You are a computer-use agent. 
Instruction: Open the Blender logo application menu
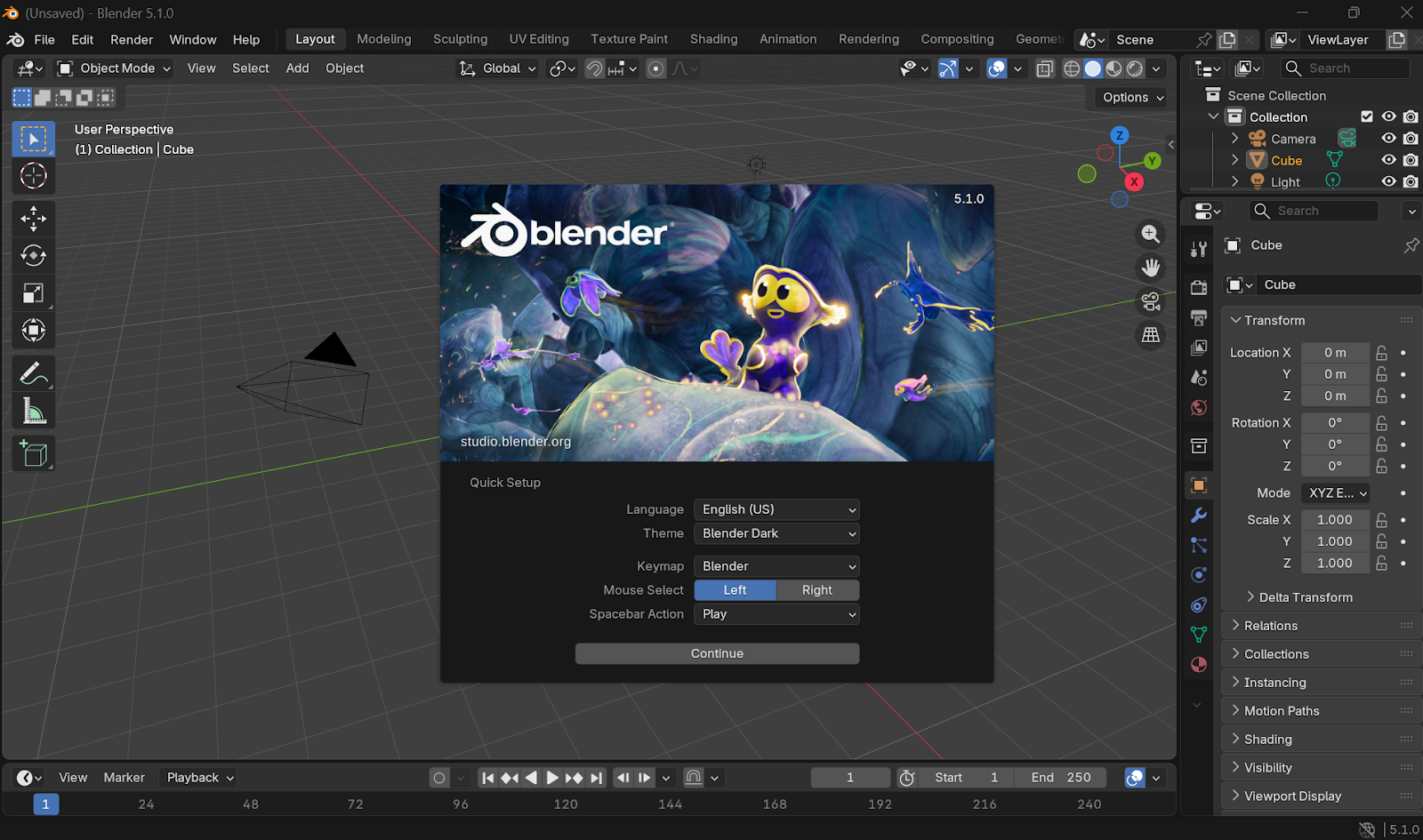tap(16, 40)
